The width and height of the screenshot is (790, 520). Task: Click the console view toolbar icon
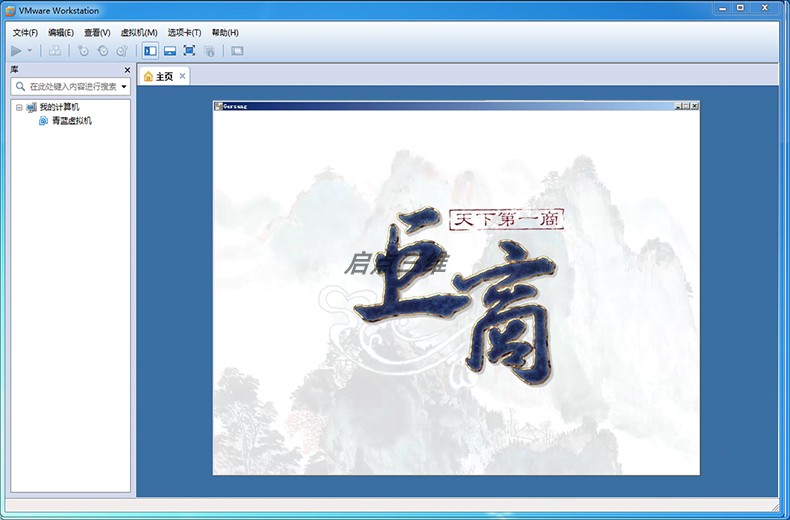click(x=237, y=51)
